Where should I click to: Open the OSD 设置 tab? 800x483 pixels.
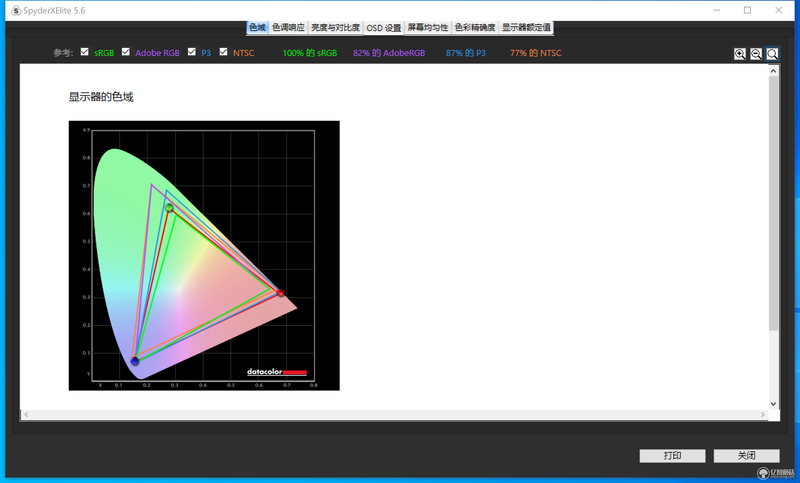pyautogui.click(x=384, y=28)
